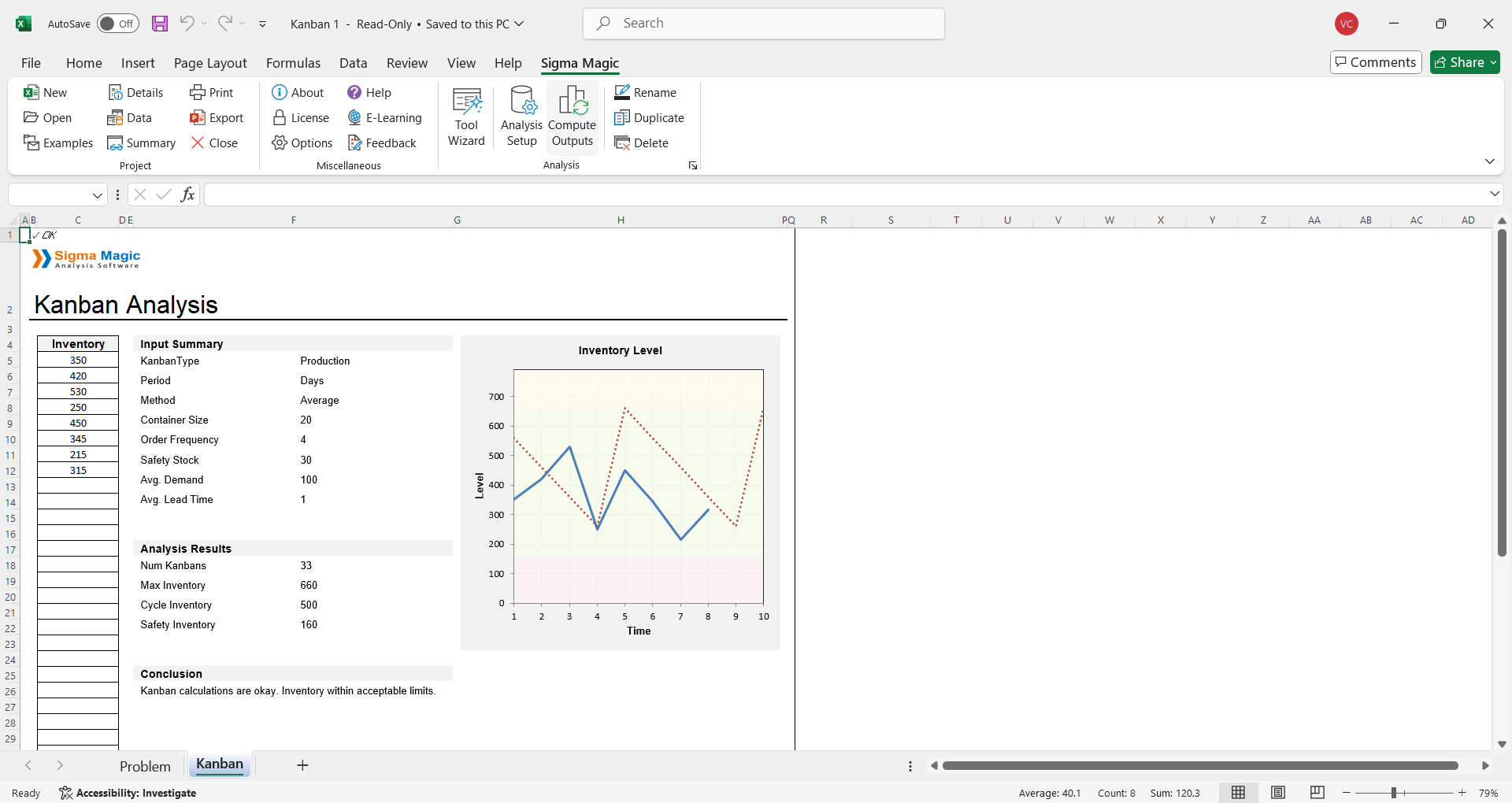This screenshot has height=803, width=1512.
Task: Click the Analysis Setup icon
Action: (521, 117)
